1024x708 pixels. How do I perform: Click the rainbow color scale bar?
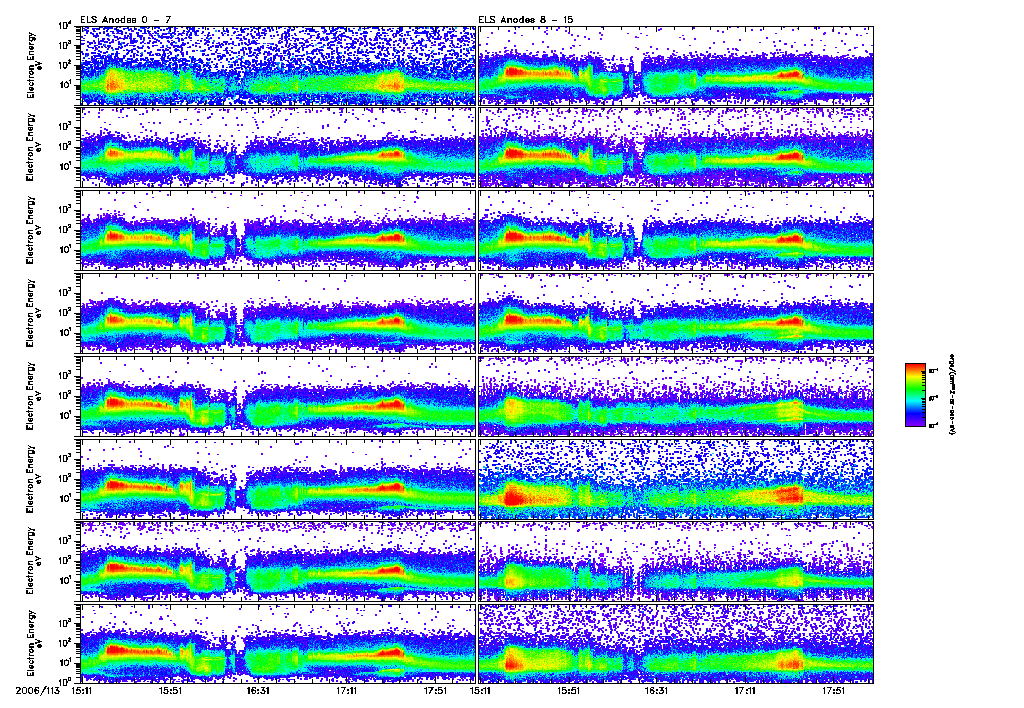pos(915,395)
